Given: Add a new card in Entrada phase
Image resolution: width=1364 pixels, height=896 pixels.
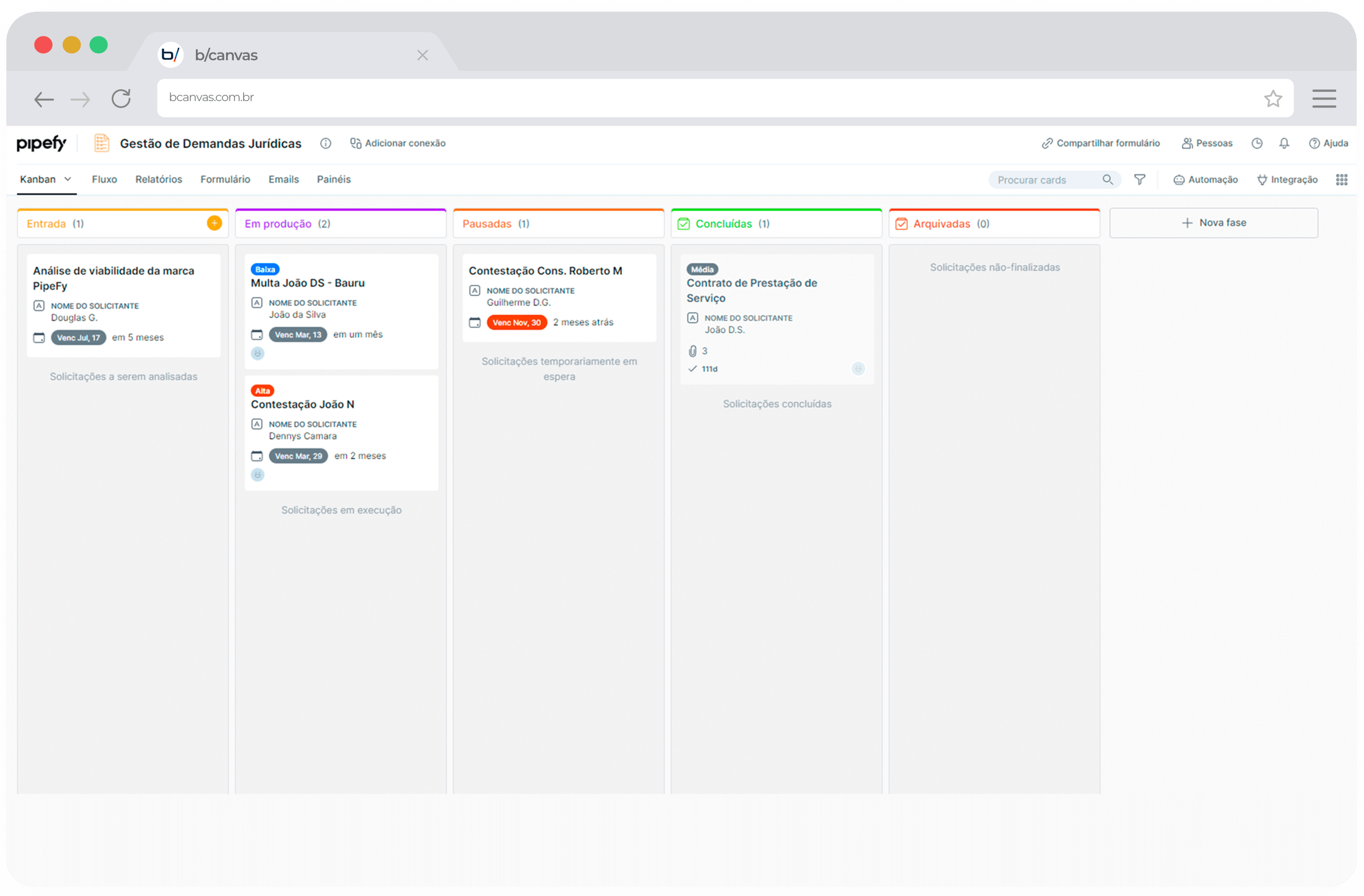Looking at the screenshot, I should tap(214, 223).
